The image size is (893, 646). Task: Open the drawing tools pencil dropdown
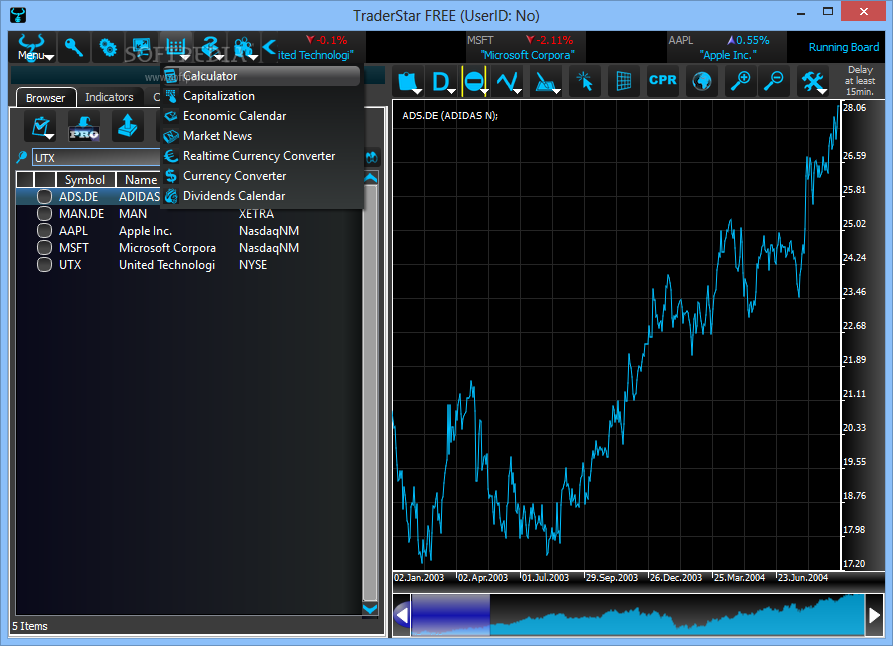pyautogui.click(x=546, y=81)
